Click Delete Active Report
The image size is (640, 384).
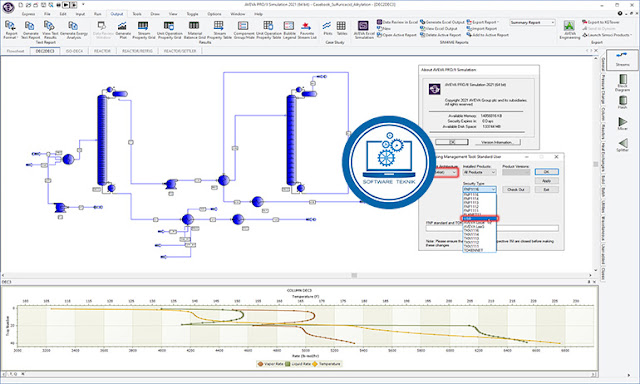[440, 35]
